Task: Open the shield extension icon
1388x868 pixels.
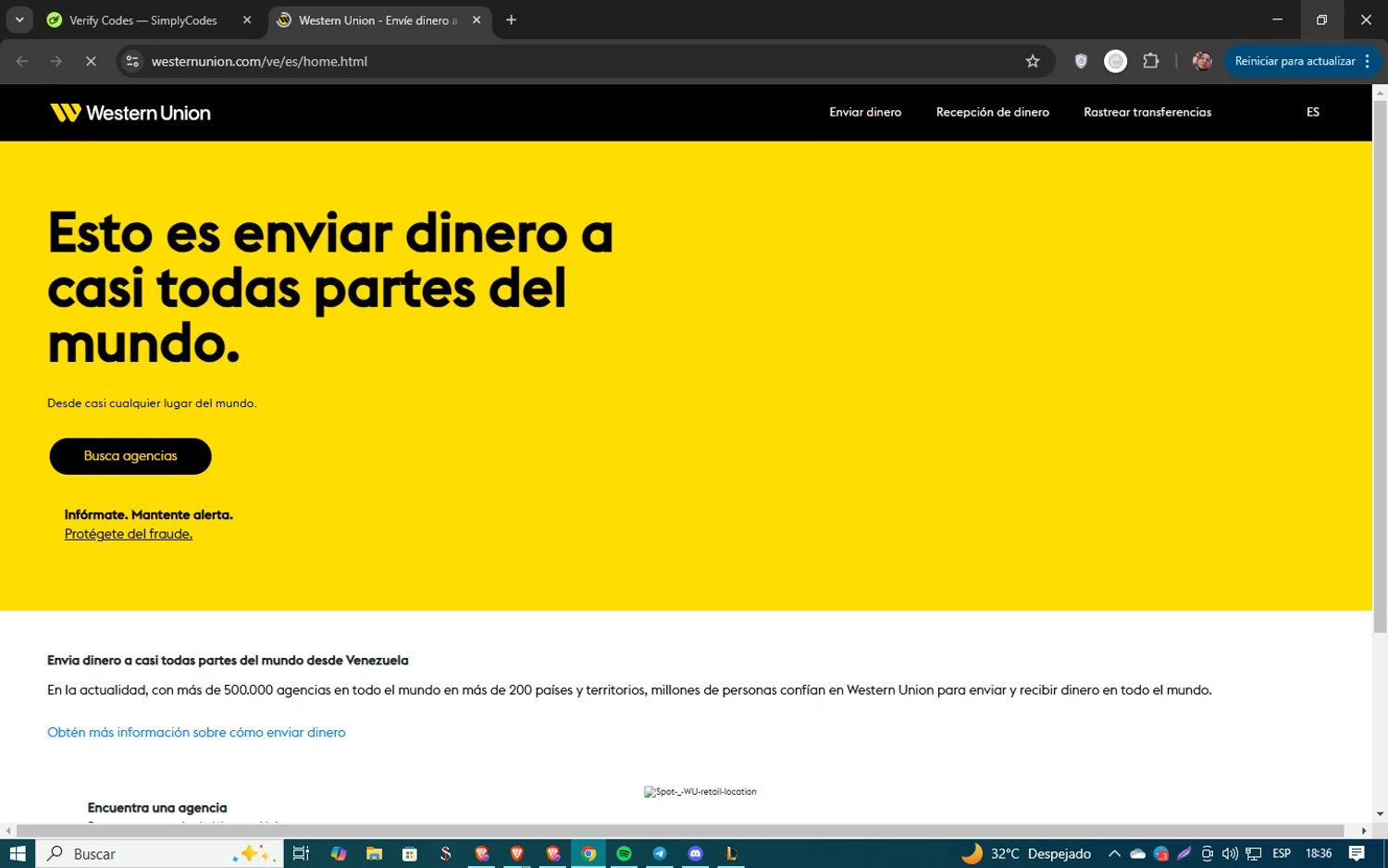Action: point(1081,61)
